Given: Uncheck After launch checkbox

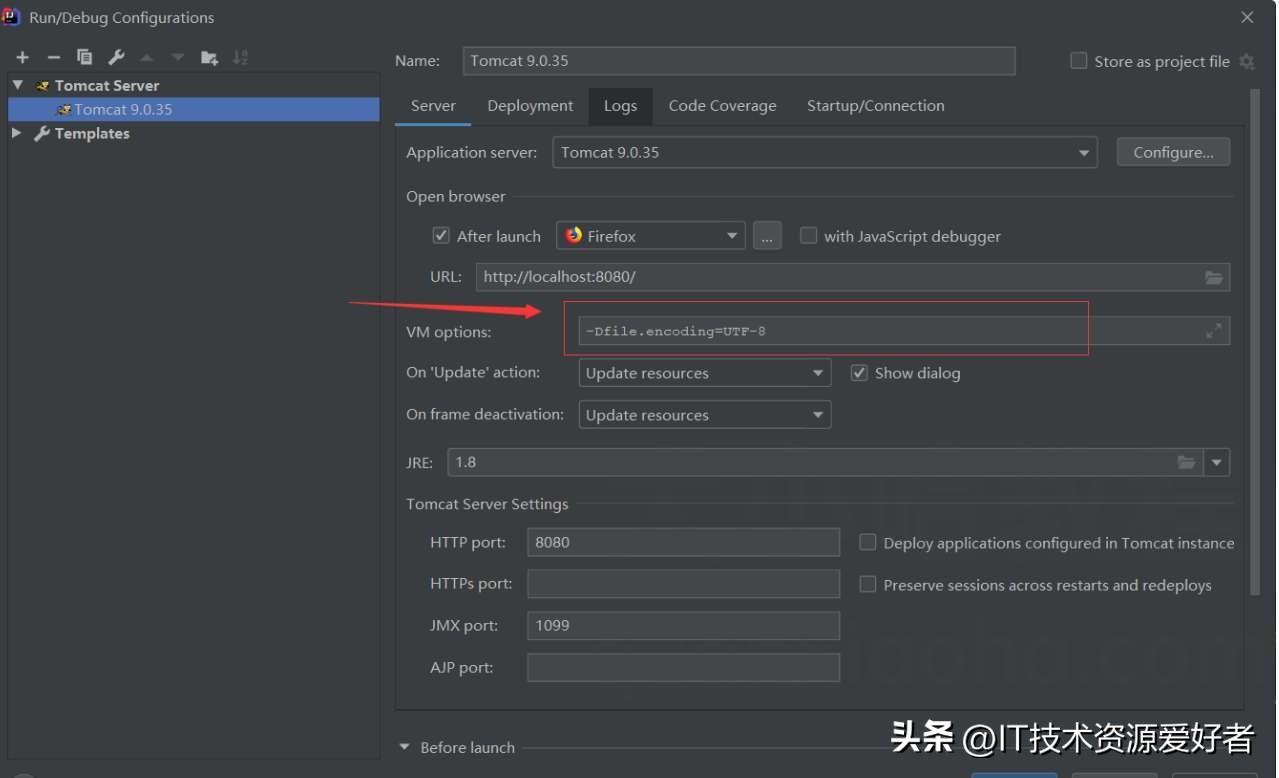Looking at the screenshot, I should point(441,235).
